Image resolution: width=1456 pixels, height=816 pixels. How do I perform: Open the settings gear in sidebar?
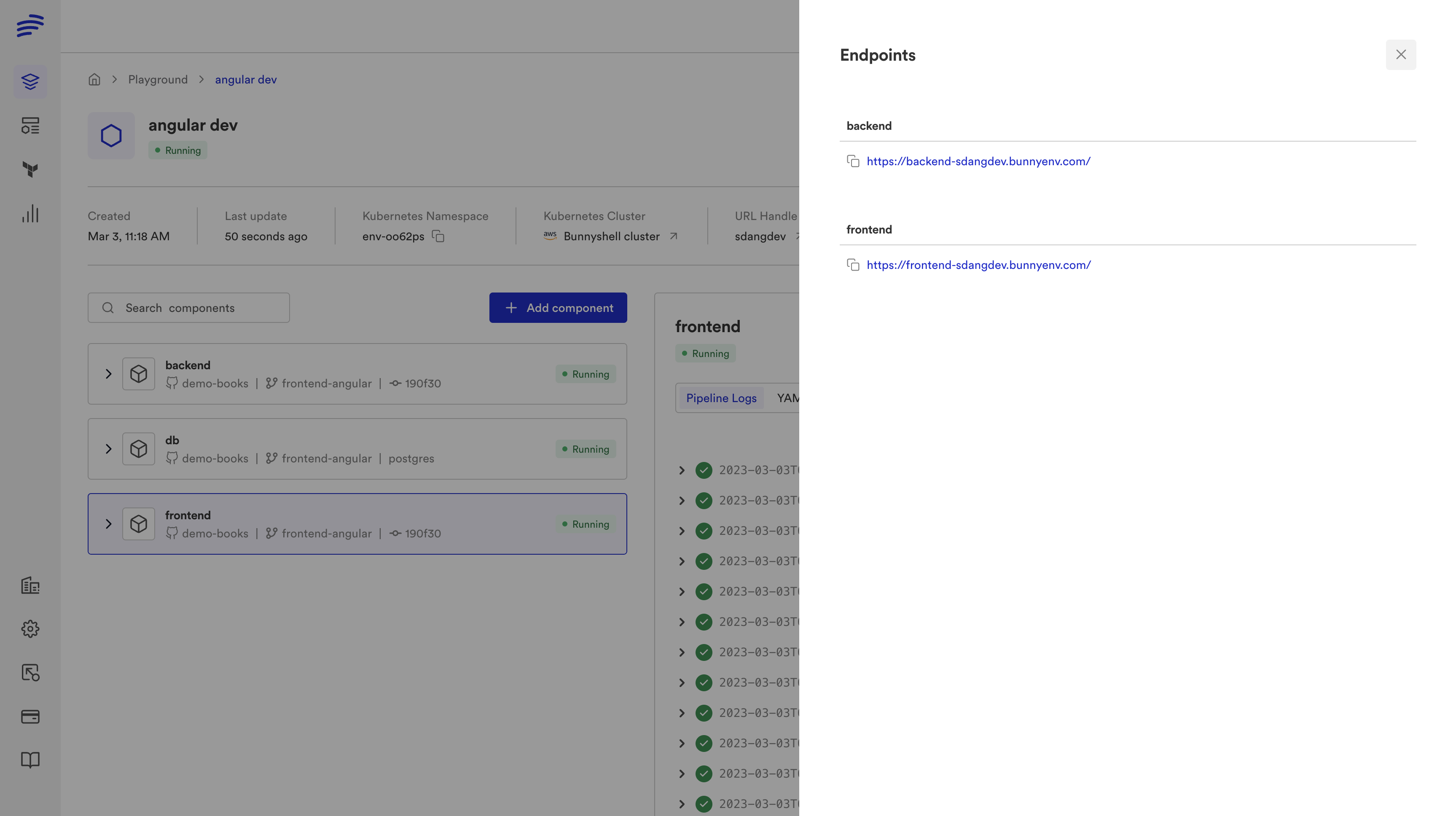coord(30,629)
